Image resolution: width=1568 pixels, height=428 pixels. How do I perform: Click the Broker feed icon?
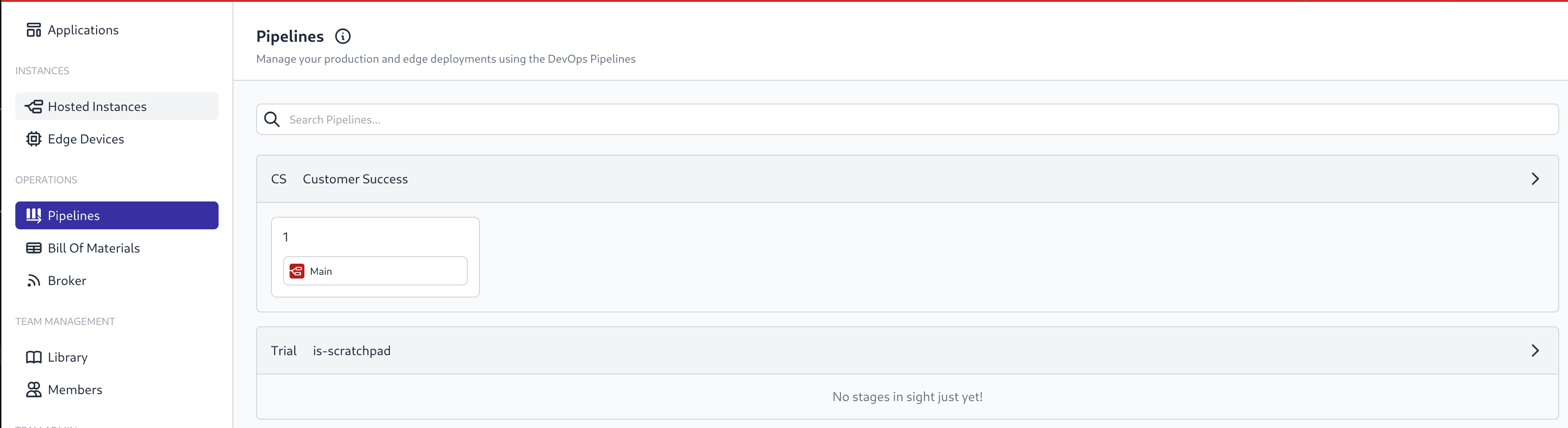[x=33, y=281]
